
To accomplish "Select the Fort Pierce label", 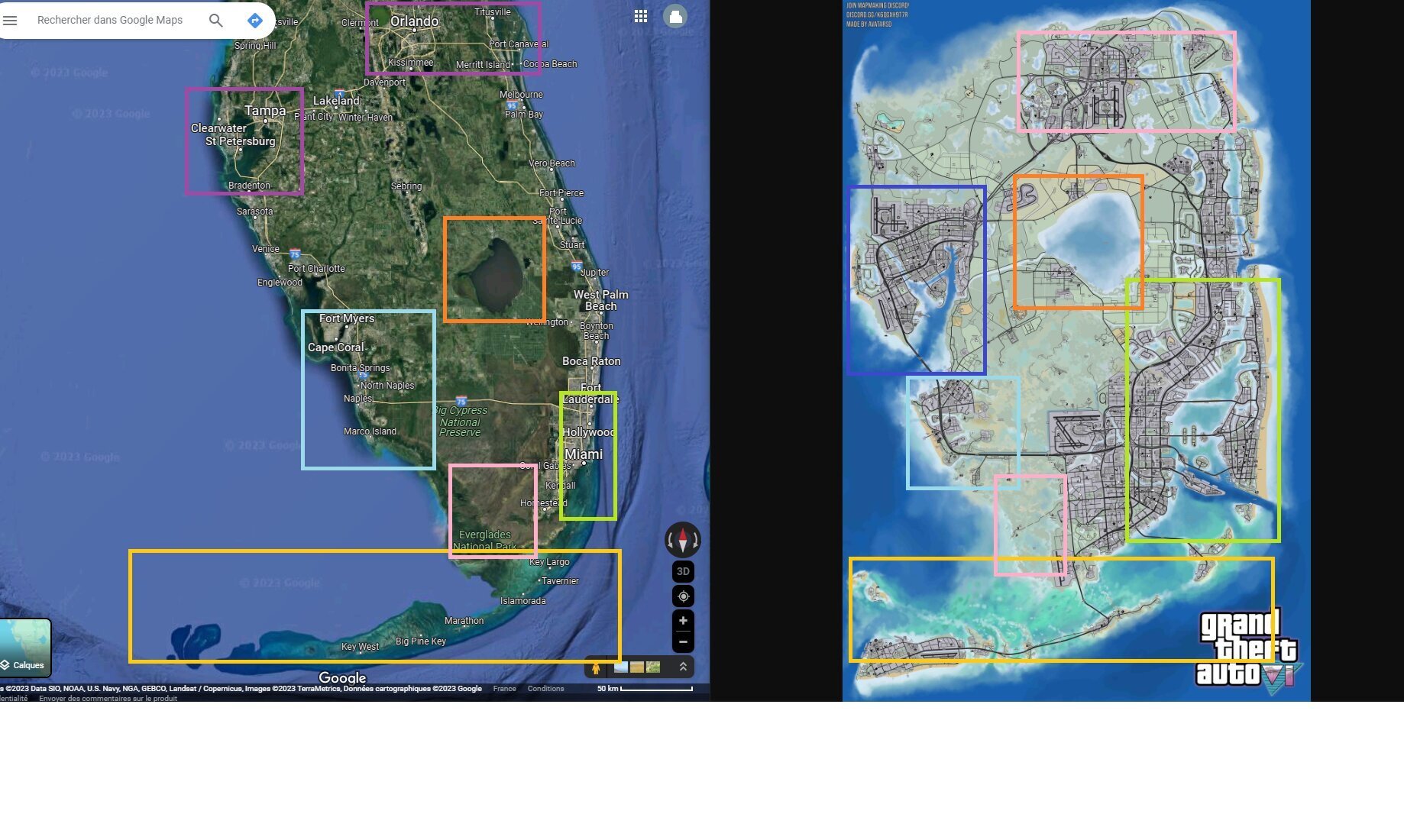I will [561, 193].
